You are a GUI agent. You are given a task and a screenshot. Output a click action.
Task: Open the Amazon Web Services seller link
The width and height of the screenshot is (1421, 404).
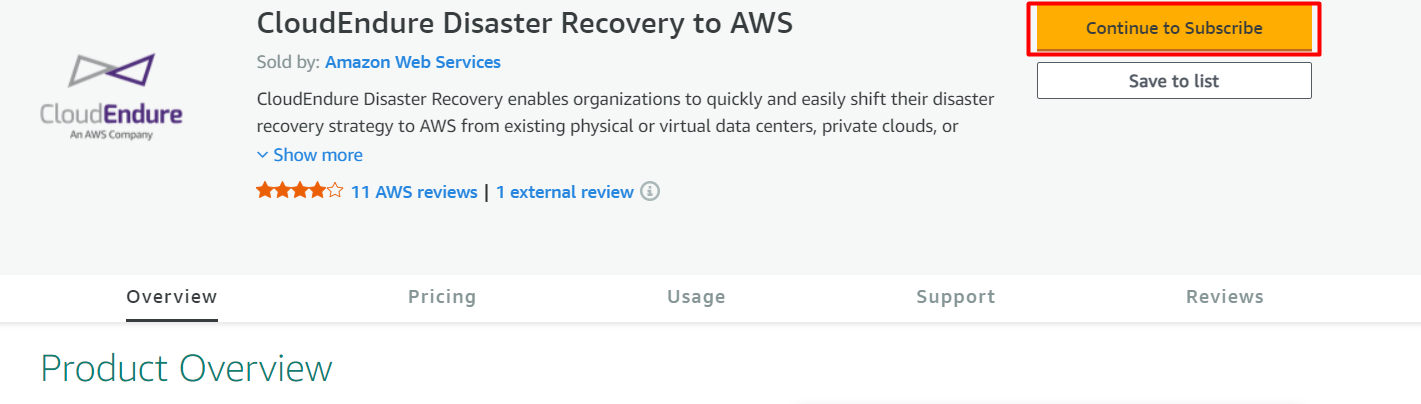pyautogui.click(x=413, y=62)
